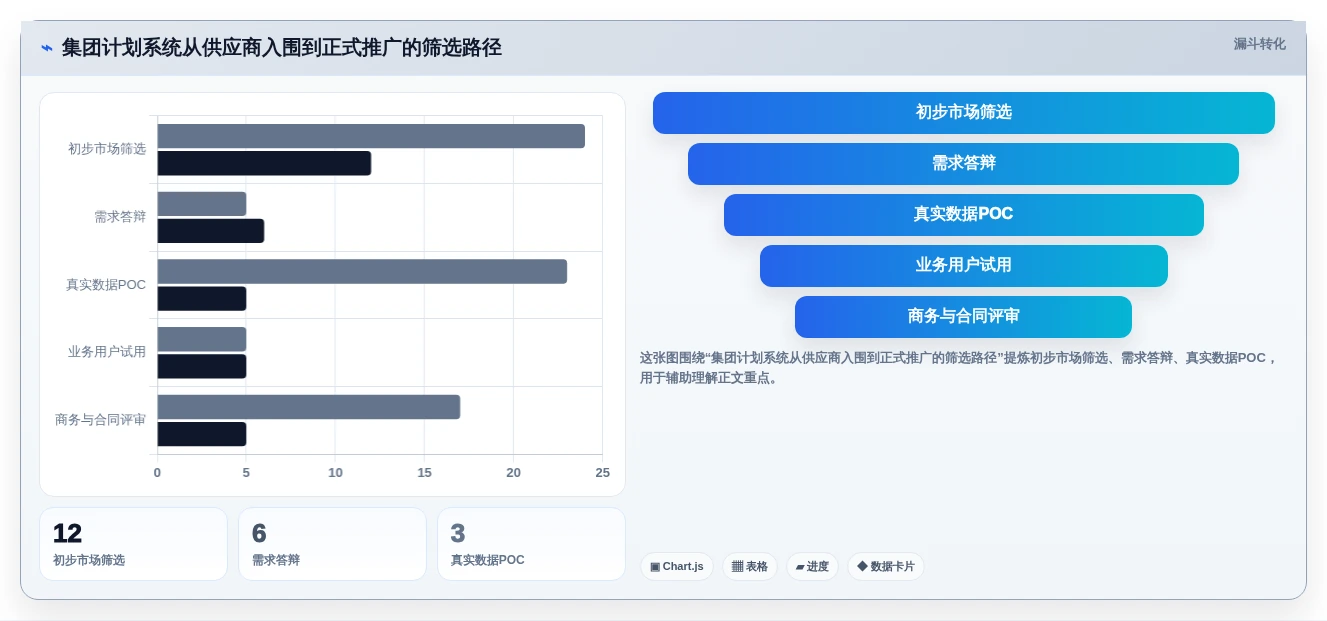Click the gray bar for 业务用户试用
Image resolution: width=1327 pixels, height=621 pixels.
(x=201, y=339)
